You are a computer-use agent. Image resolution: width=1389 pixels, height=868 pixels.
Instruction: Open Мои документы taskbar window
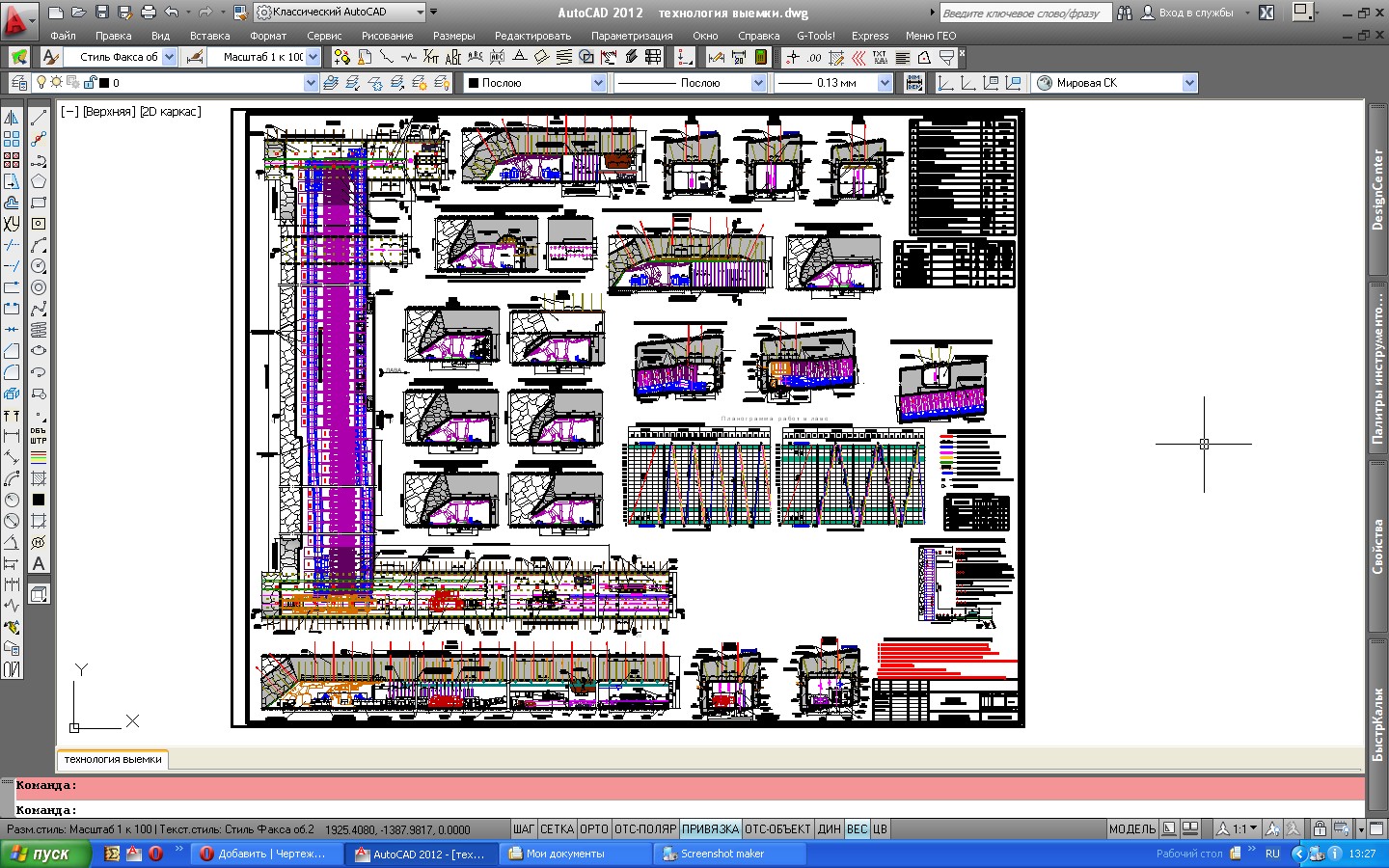[577, 854]
